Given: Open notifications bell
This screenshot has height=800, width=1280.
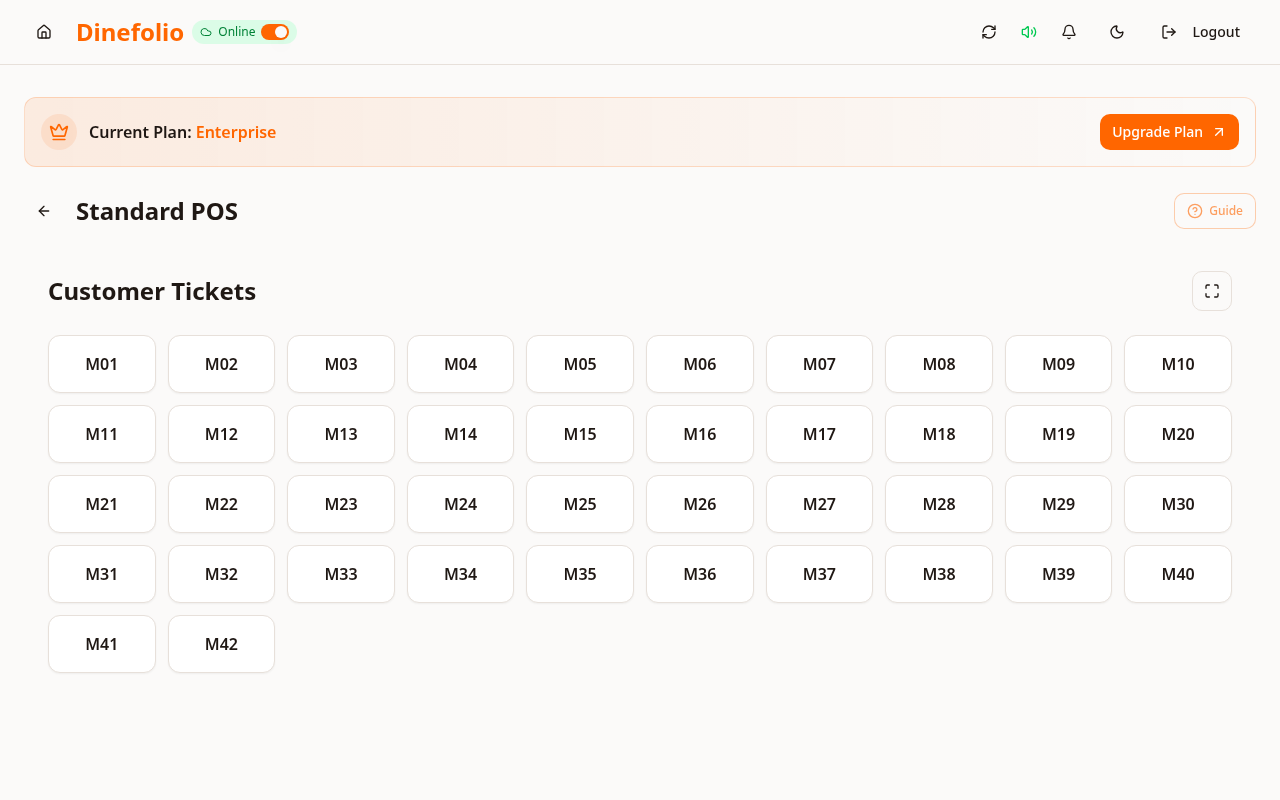Looking at the screenshot, I should coord(1069,32).
